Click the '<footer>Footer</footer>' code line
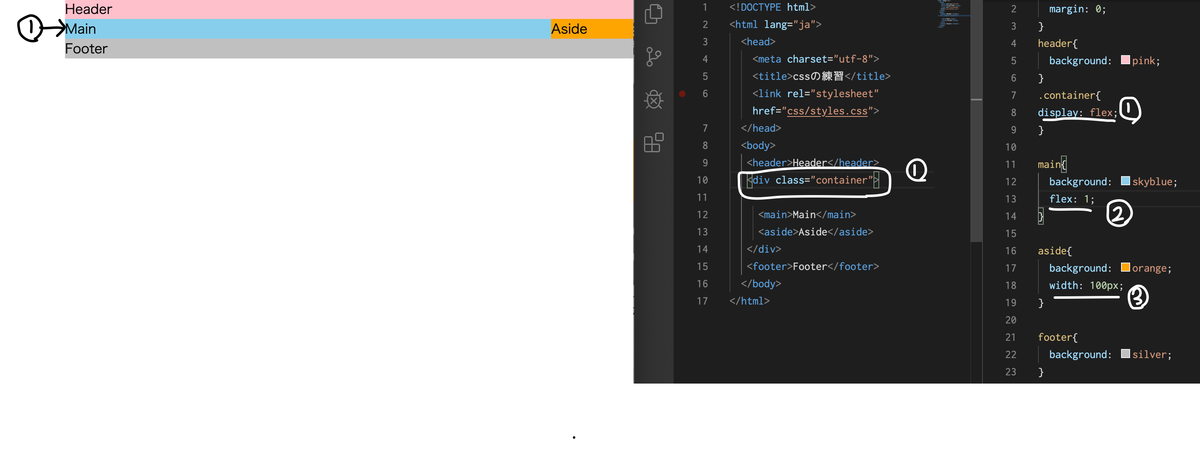The height and width of the screenshot is (456, 1200). [x=812, y=267]
